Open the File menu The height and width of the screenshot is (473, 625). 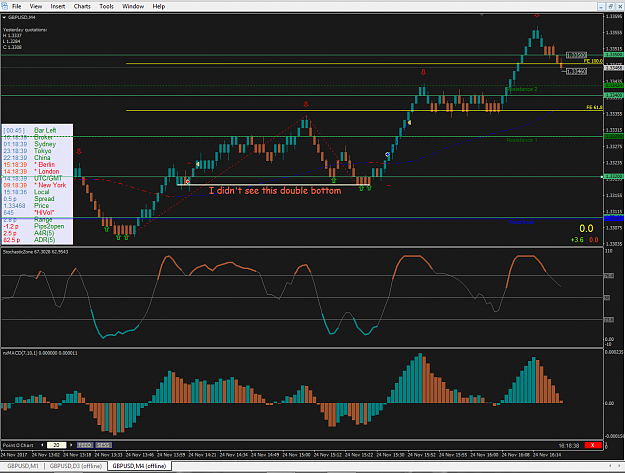[16, 6]
